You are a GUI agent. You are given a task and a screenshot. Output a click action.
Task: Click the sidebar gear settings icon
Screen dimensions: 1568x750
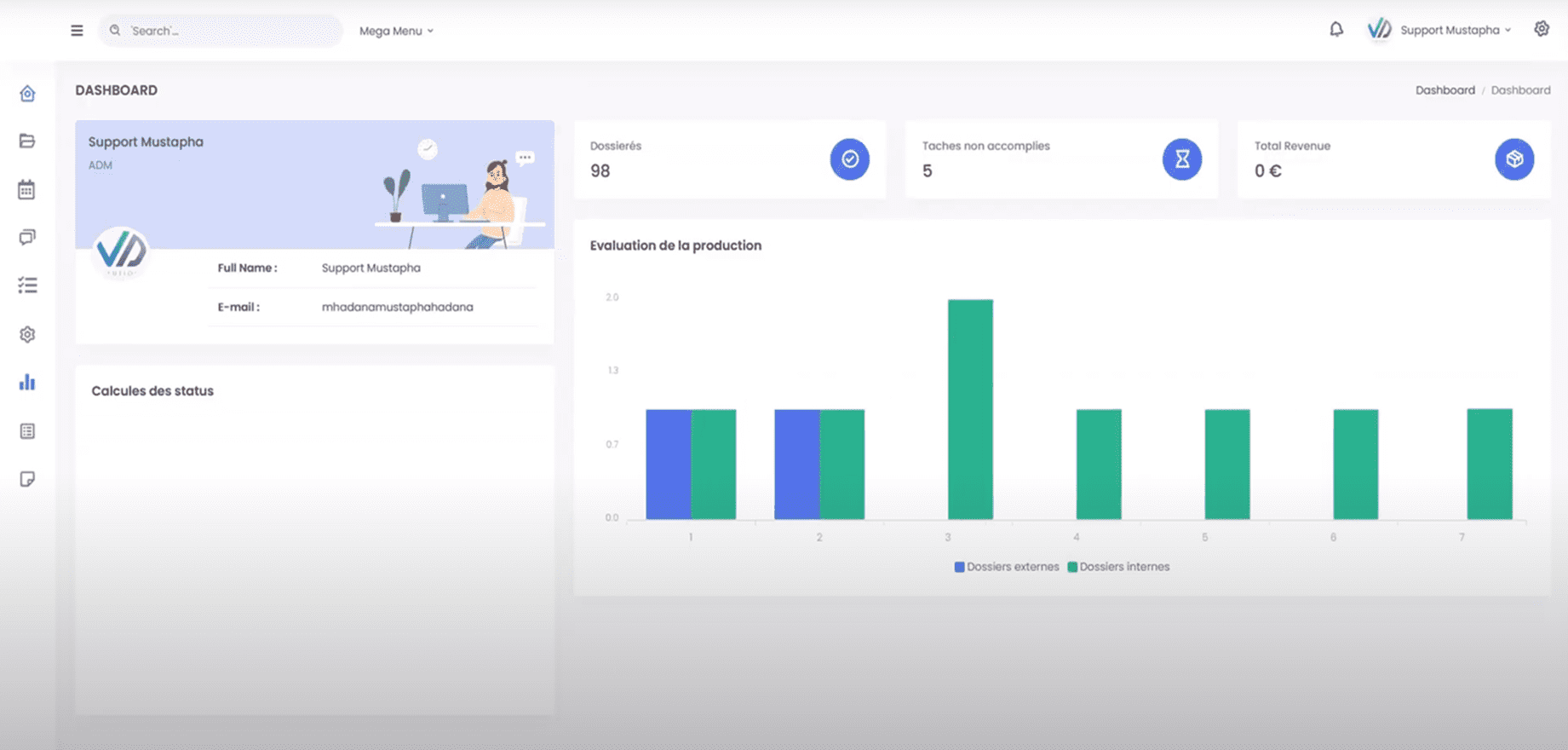pos(27,334)
